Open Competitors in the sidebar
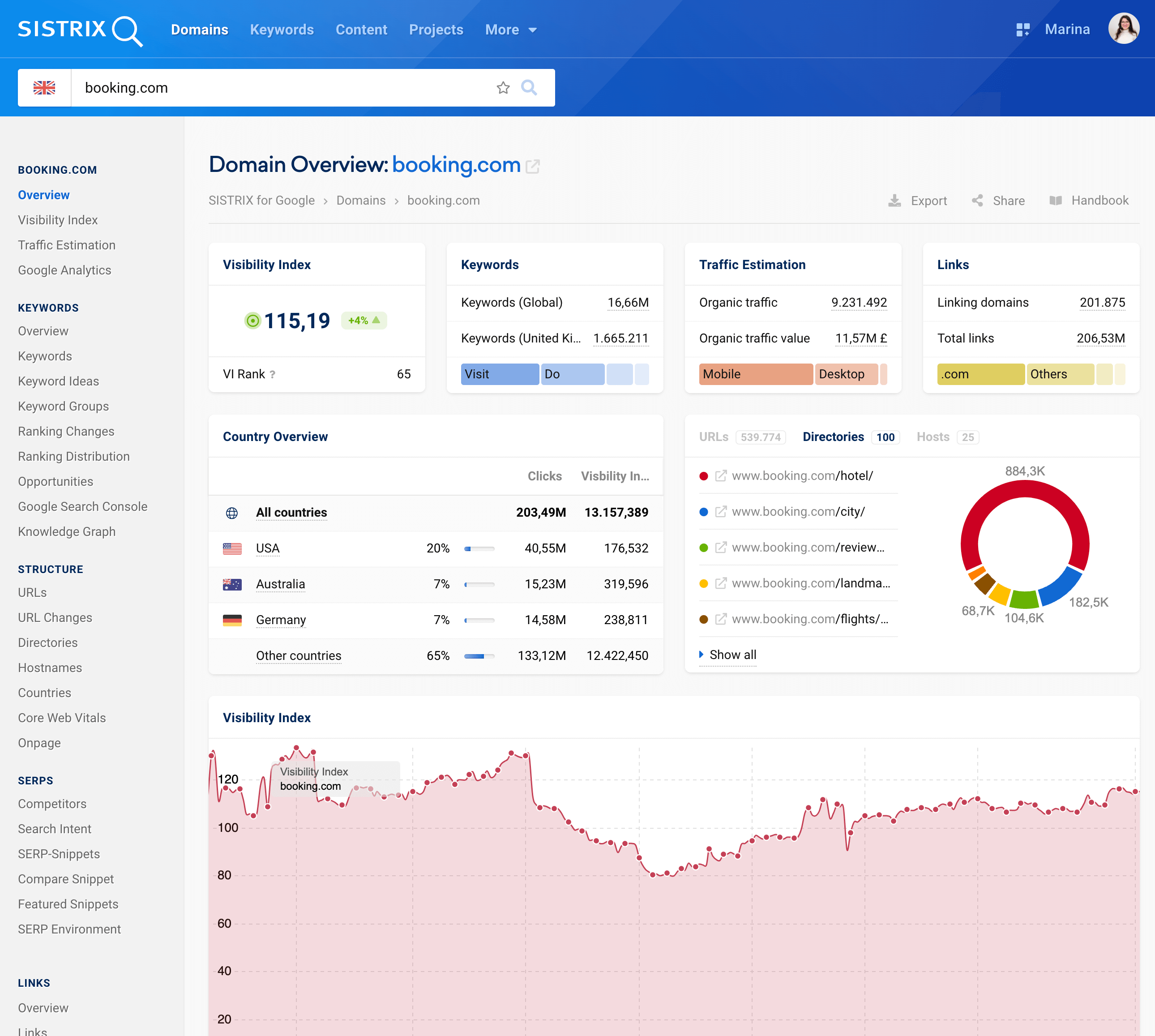 pyautogui.click(x=52, y=804)
